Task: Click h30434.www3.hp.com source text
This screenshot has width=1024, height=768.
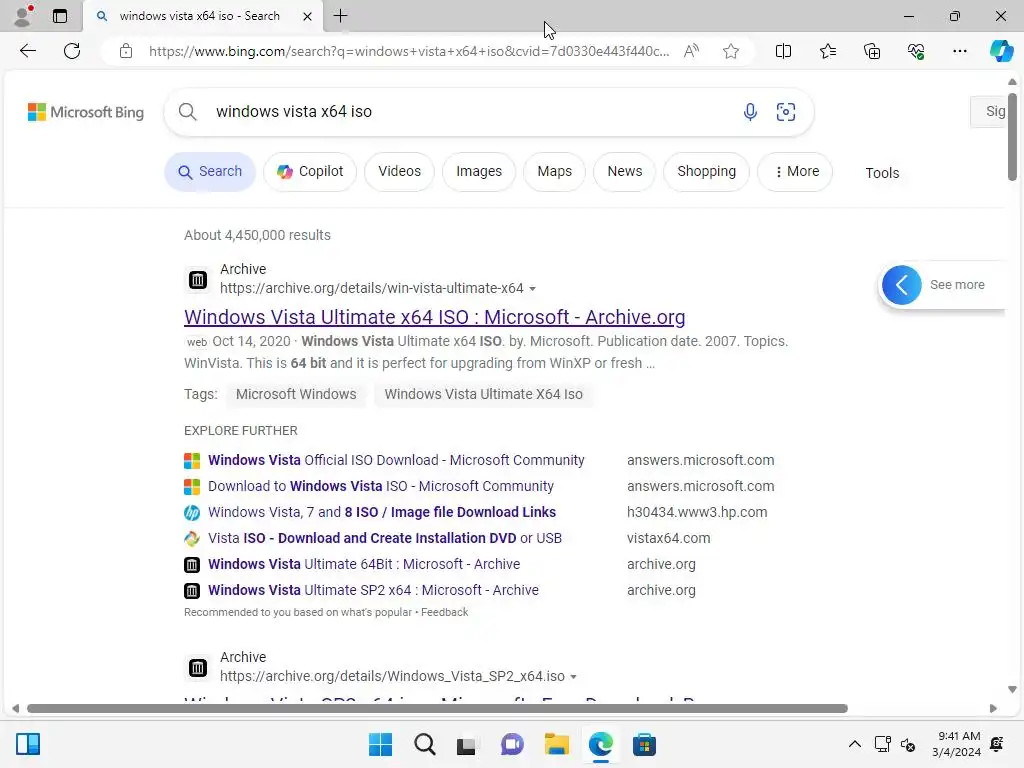Action: (697, 513)
